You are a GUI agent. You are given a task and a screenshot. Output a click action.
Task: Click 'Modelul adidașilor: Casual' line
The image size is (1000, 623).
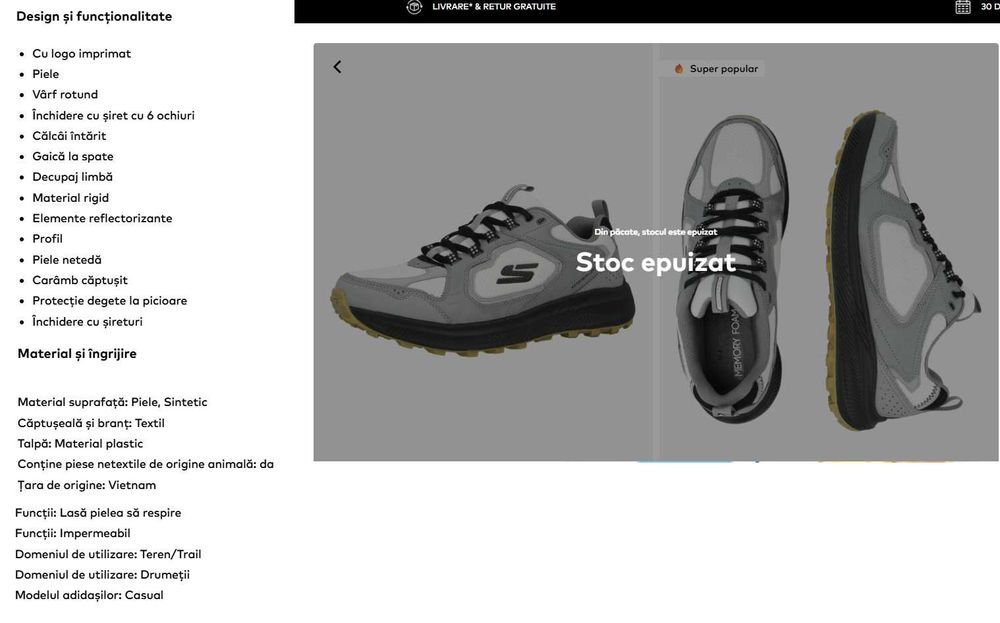pos(89,595)
